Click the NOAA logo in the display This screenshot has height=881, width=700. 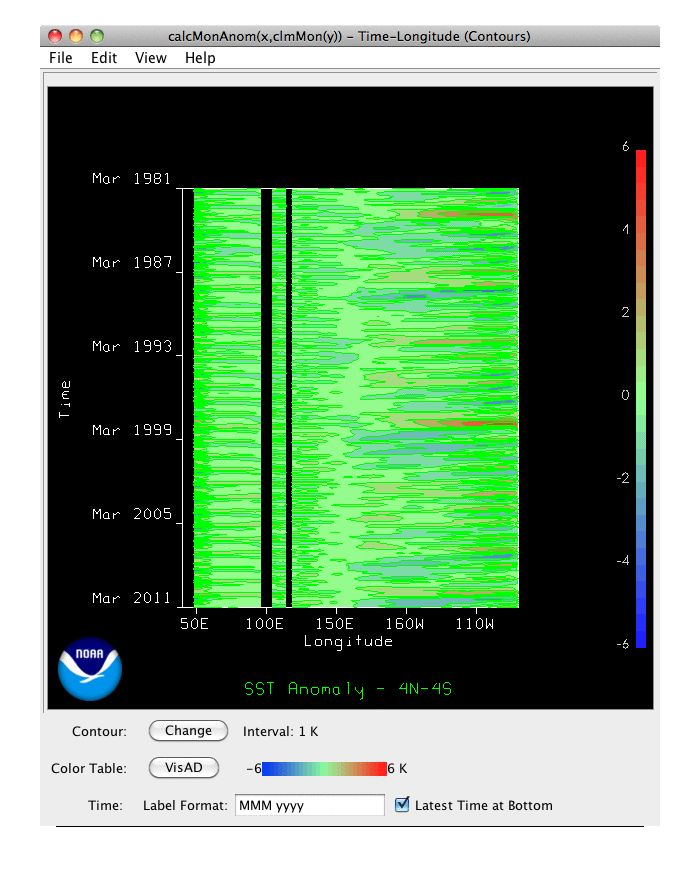tap(90, 669)
